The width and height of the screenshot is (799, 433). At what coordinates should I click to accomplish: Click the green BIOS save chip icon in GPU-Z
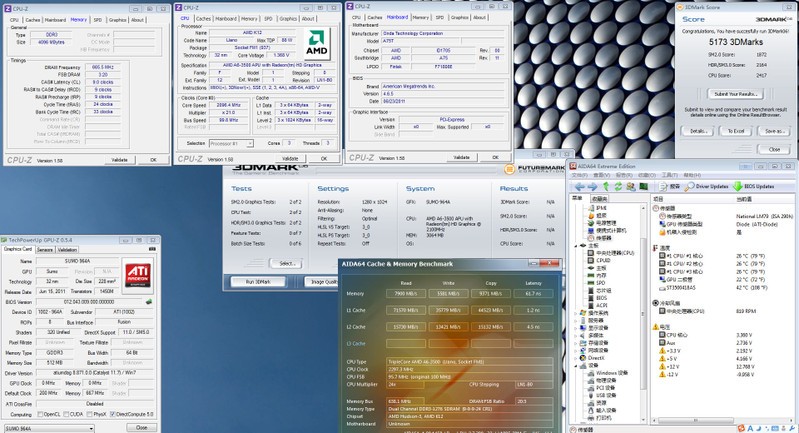(149, 302)
